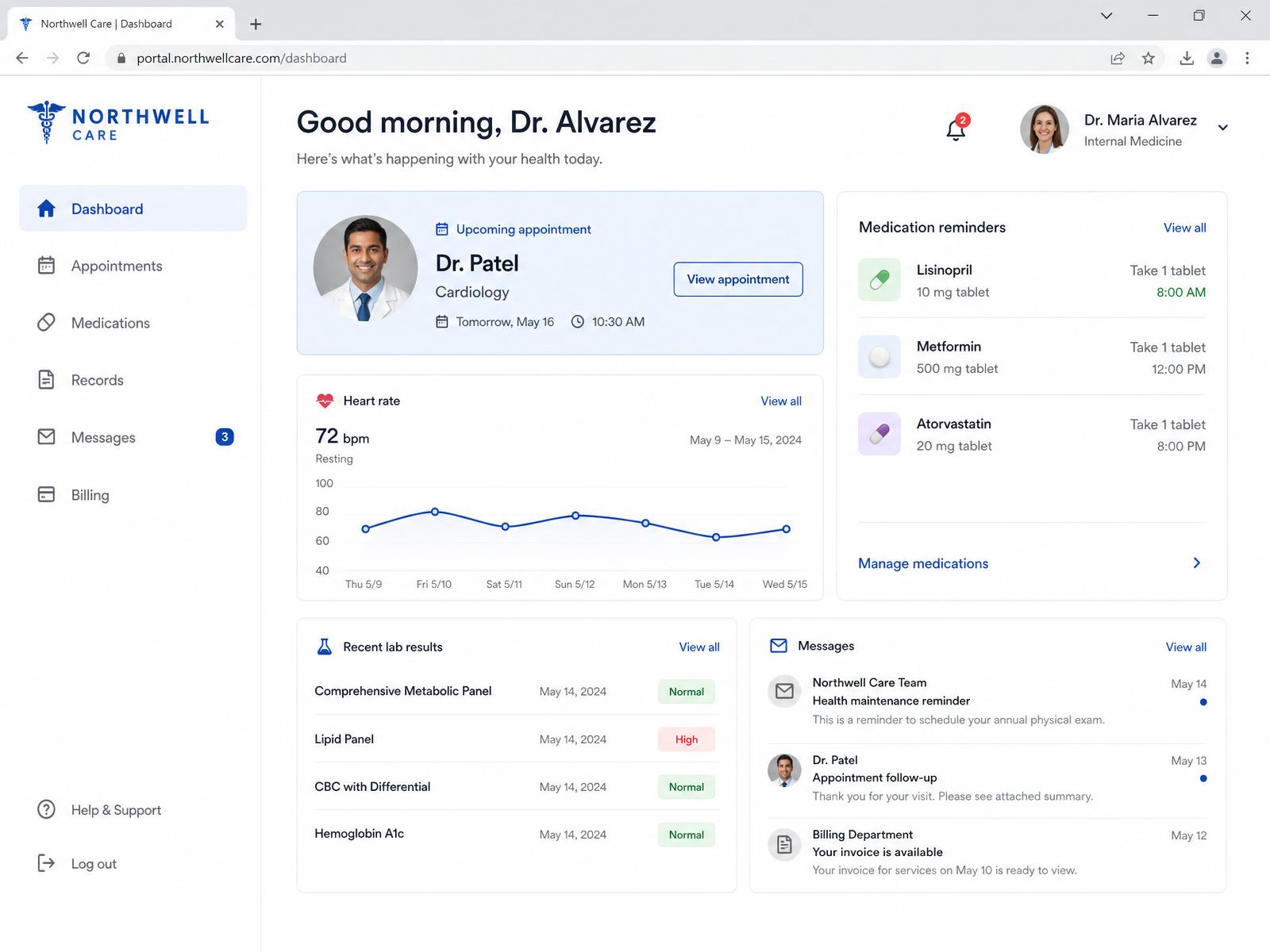Image resolution: width=1270 pixels, height=952 pixels.
Task: Click the Records document icon in sidebar
Action: point(46,379)
